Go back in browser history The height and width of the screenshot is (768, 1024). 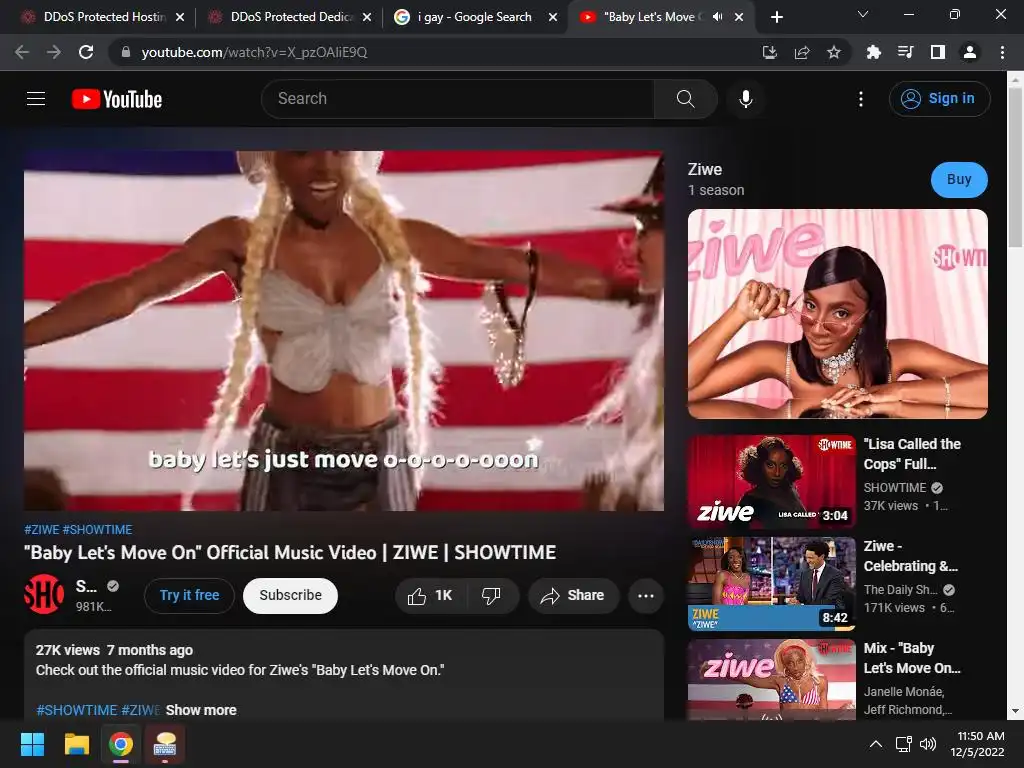(x=22, y=52)
